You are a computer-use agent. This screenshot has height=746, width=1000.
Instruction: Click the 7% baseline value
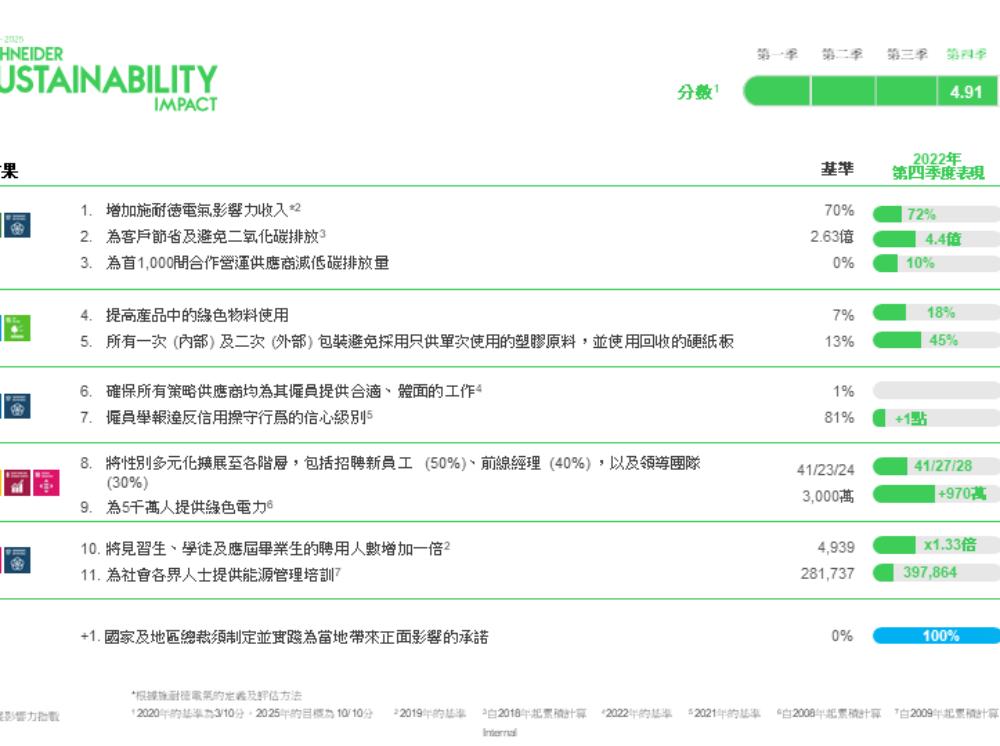[843, 315]
